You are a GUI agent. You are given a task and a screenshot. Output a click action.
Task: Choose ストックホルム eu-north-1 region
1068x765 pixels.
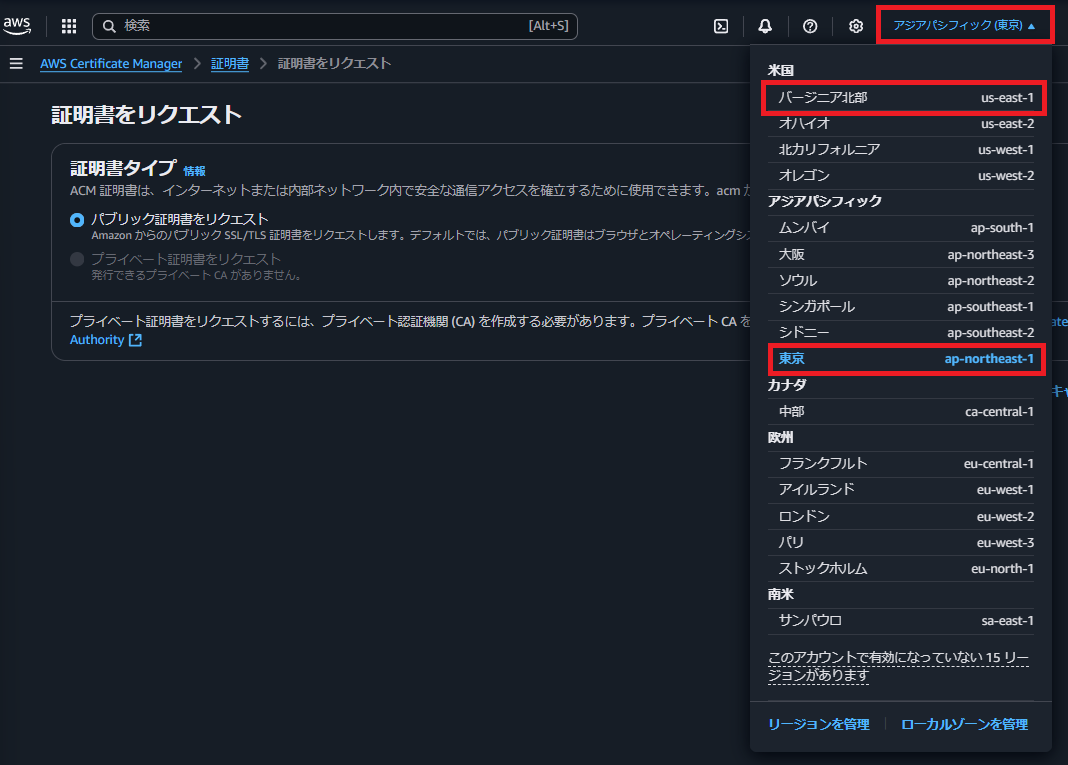tap(901, 568)
